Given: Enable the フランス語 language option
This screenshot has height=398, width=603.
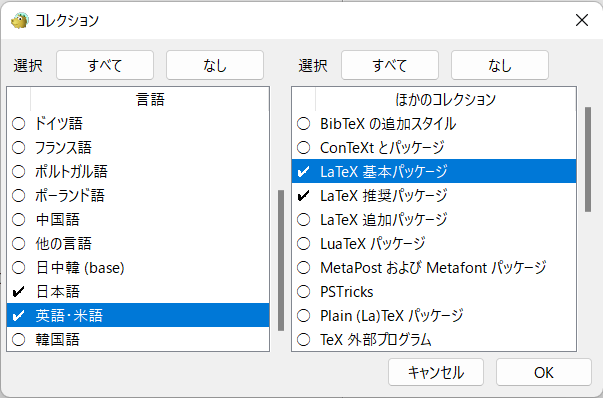Looking at the screenshot, I should [18, 148].
